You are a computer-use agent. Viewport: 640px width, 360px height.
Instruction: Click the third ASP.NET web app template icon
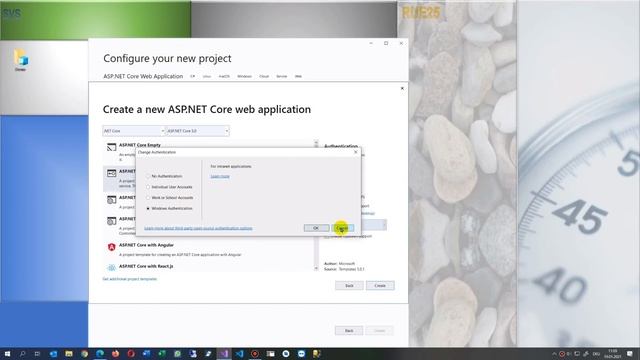[111, 200]
